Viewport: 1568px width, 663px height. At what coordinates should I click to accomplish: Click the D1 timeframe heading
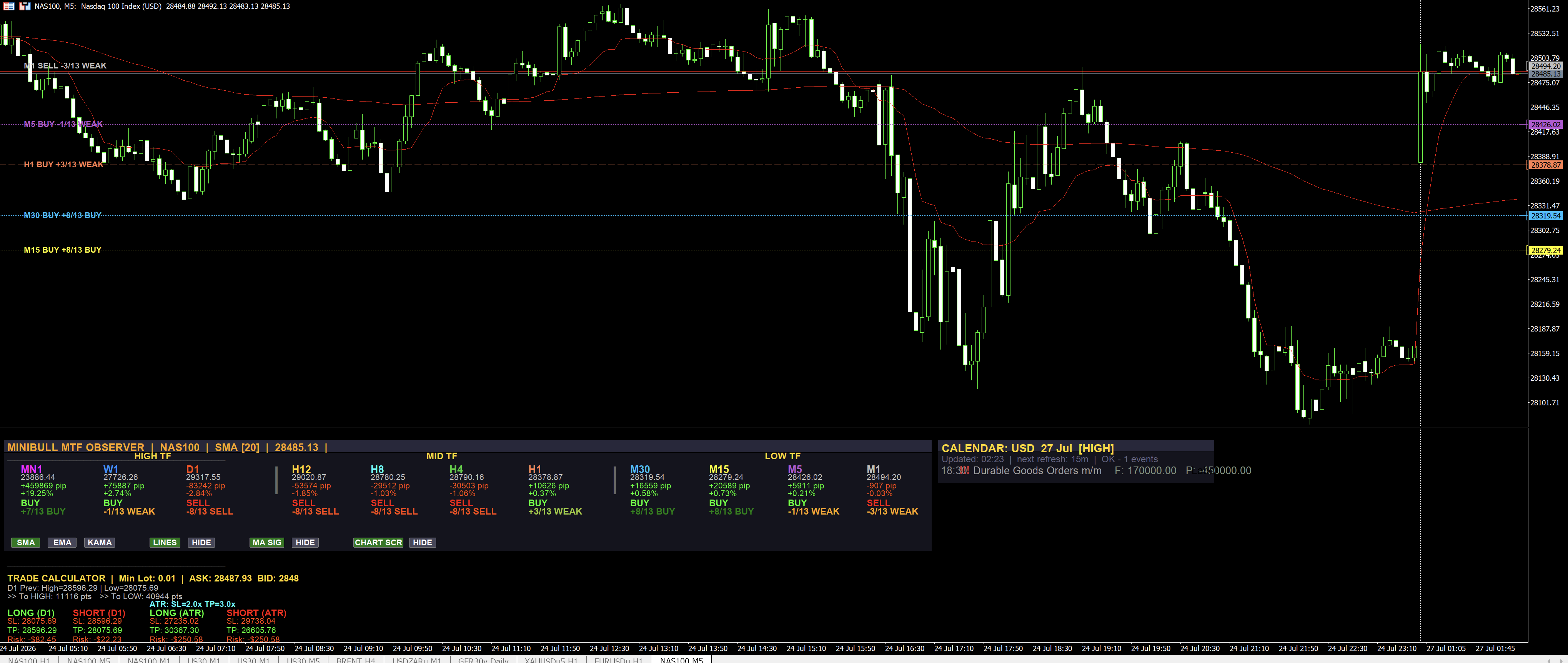192,470
